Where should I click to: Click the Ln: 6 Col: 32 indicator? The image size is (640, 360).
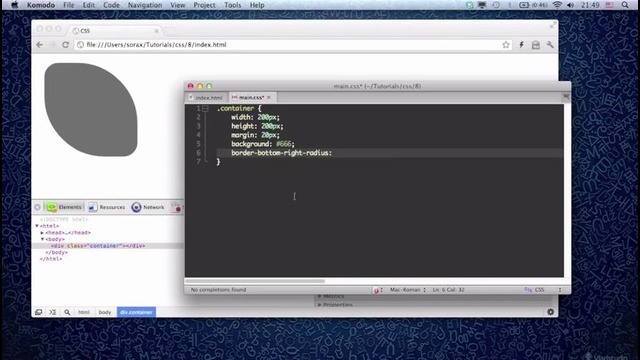coord(449,290)
